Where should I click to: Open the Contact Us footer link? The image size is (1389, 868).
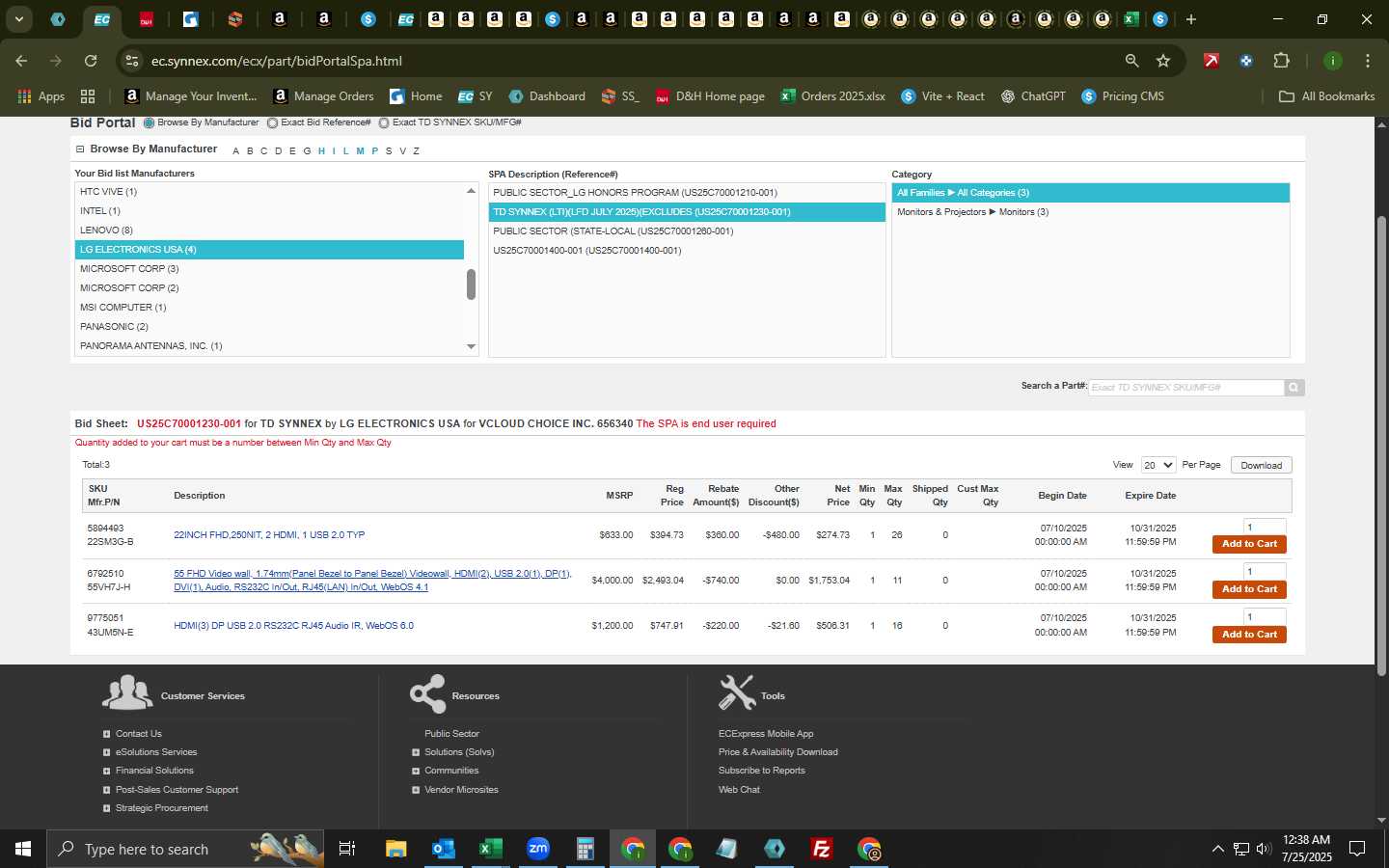[x=138, y=734]
